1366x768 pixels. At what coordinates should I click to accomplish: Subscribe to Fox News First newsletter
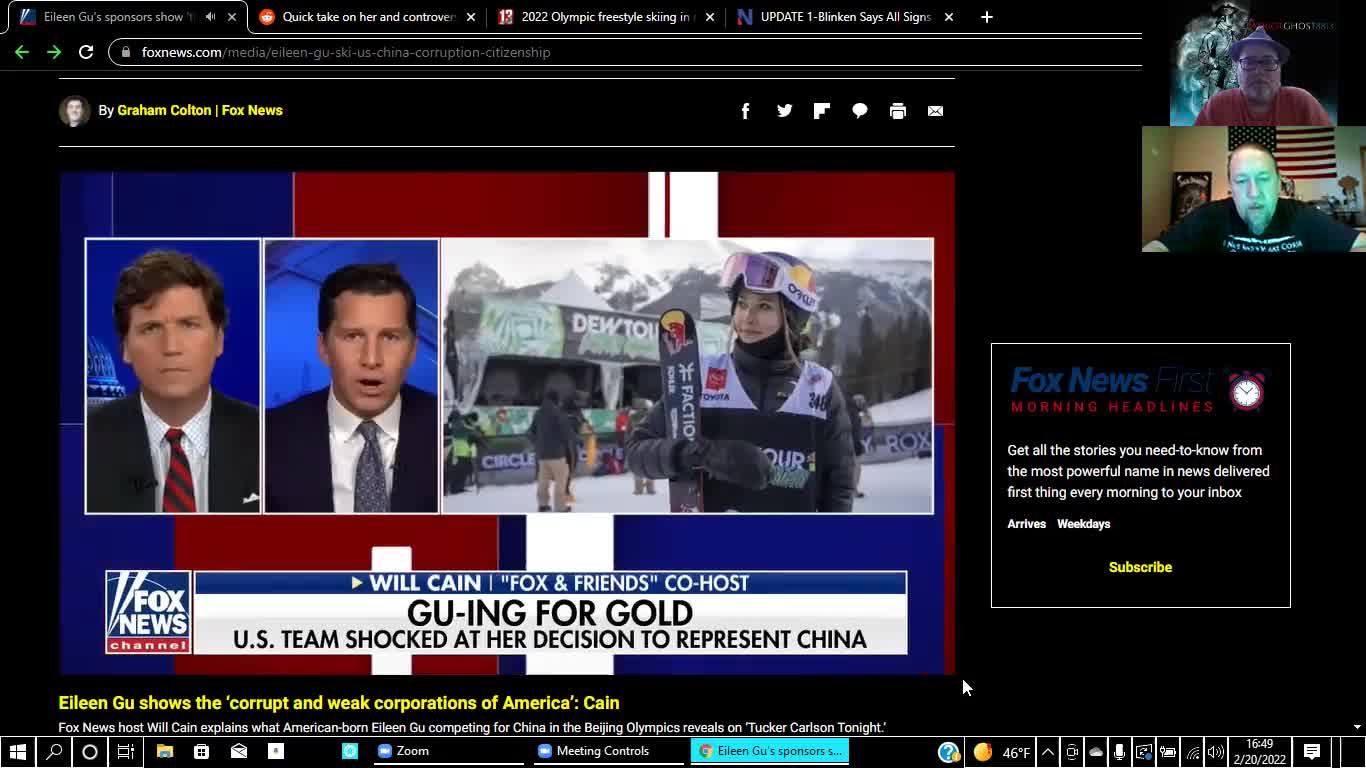coord(1140,567)
